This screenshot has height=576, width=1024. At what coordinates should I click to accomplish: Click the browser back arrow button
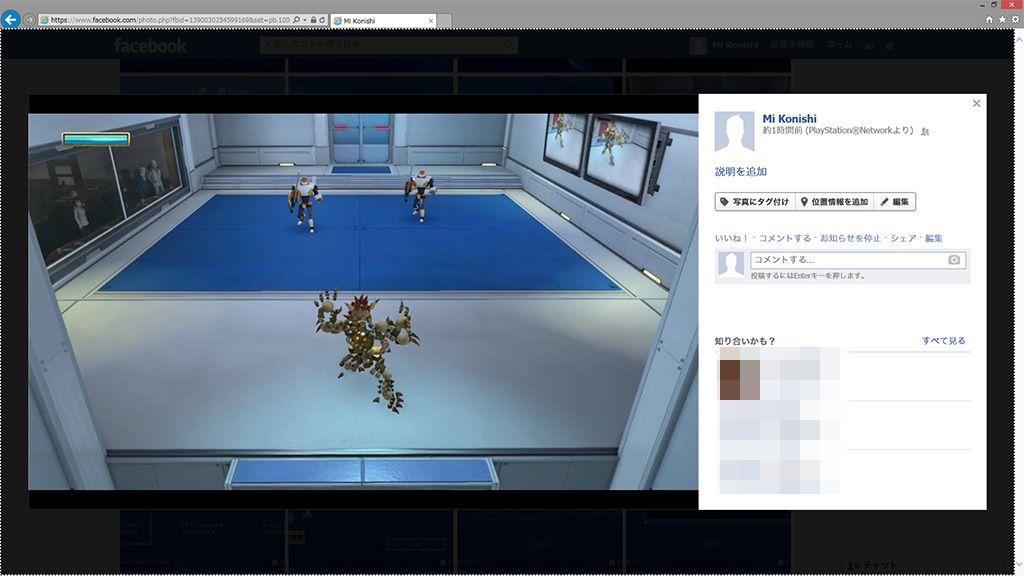point(12,20)
